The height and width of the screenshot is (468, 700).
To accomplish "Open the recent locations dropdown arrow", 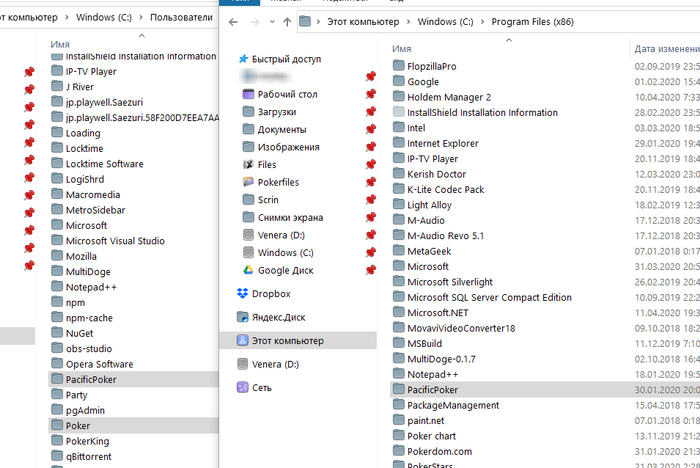I will pyautogui.click(x=272, y=22).
